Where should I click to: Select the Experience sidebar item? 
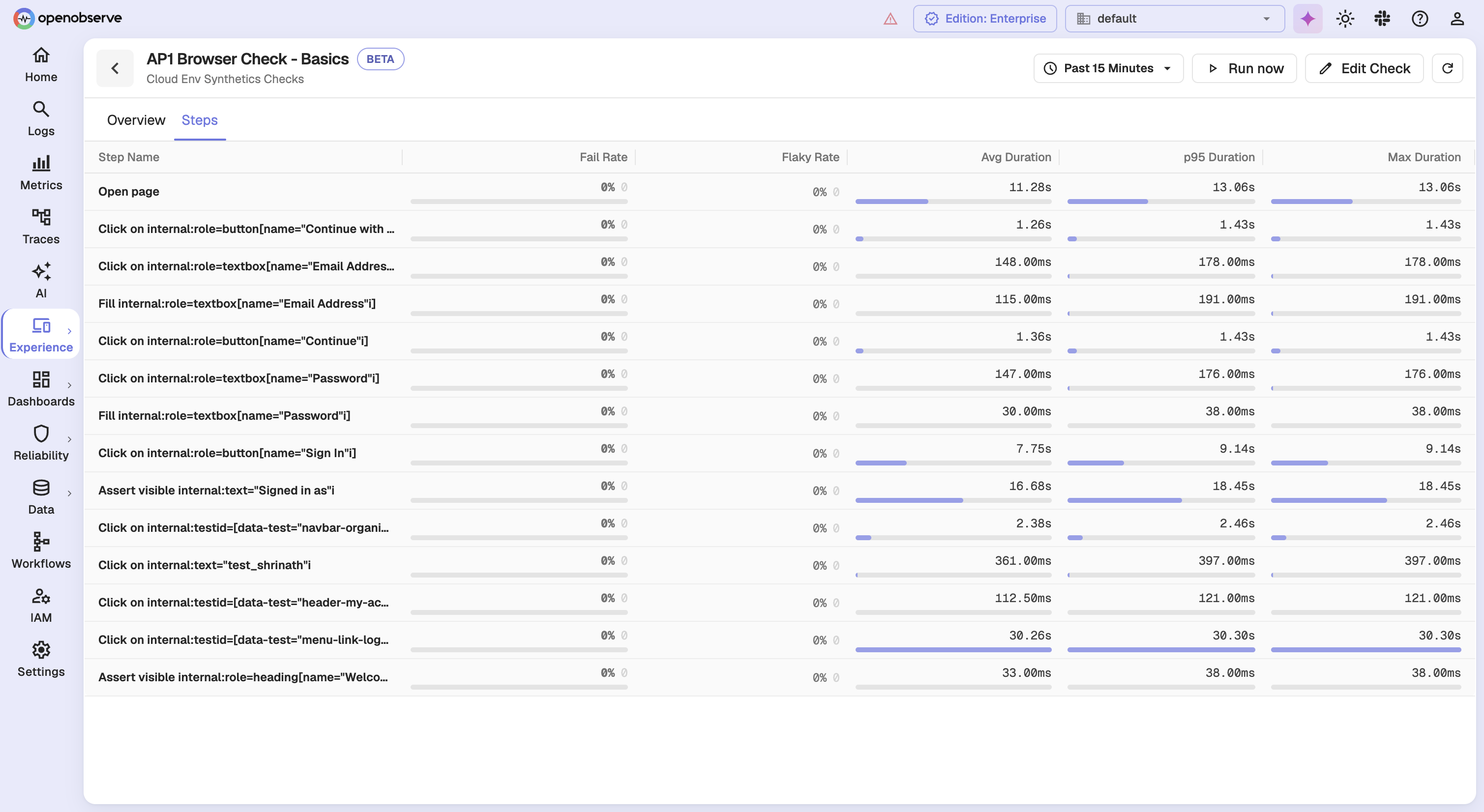point(41,335)
